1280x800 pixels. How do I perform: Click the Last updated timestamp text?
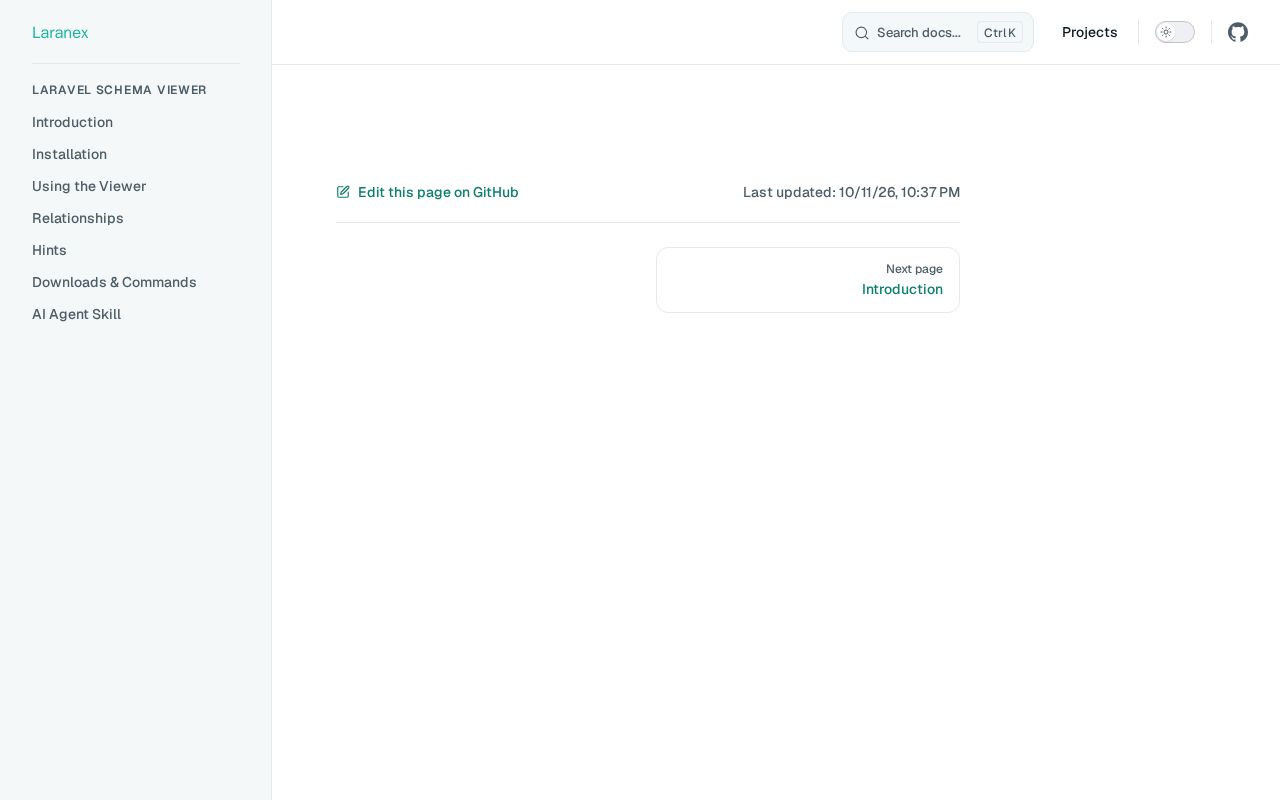851,192
